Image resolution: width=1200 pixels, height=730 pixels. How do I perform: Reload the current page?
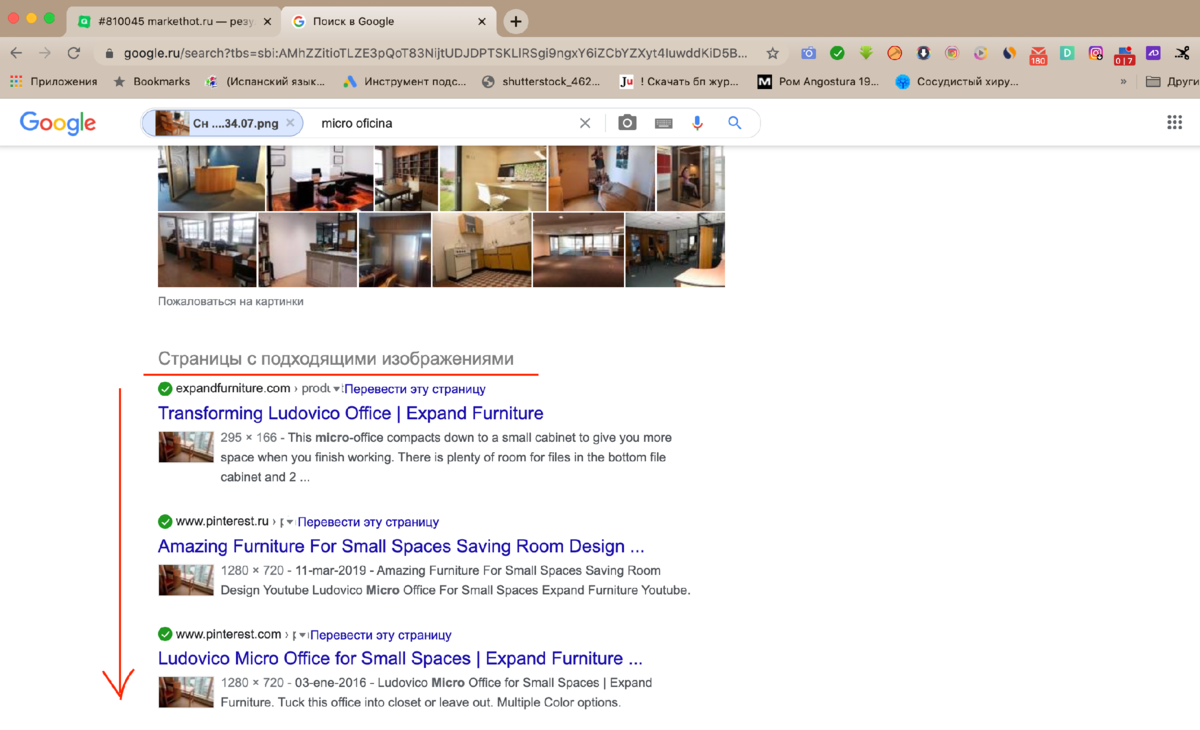73,53
